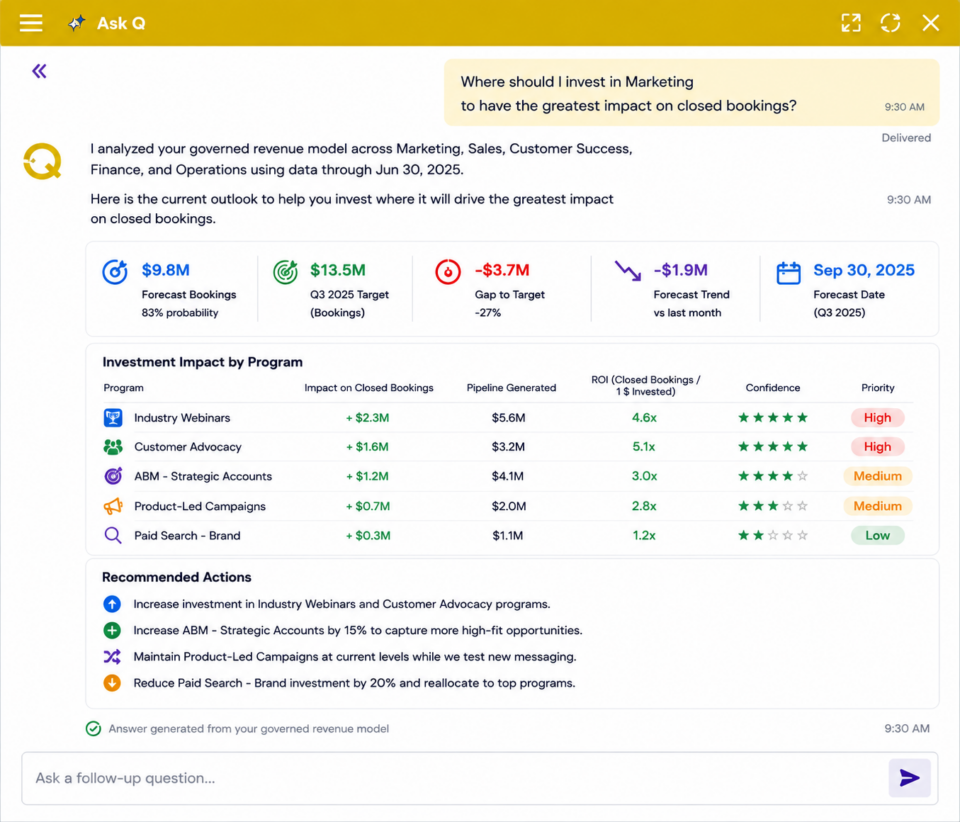960x822 pixels.
Task: Click the Reduce Paid Search down-arrow icon
Action: pyautogui.click(x=112, y=682)
